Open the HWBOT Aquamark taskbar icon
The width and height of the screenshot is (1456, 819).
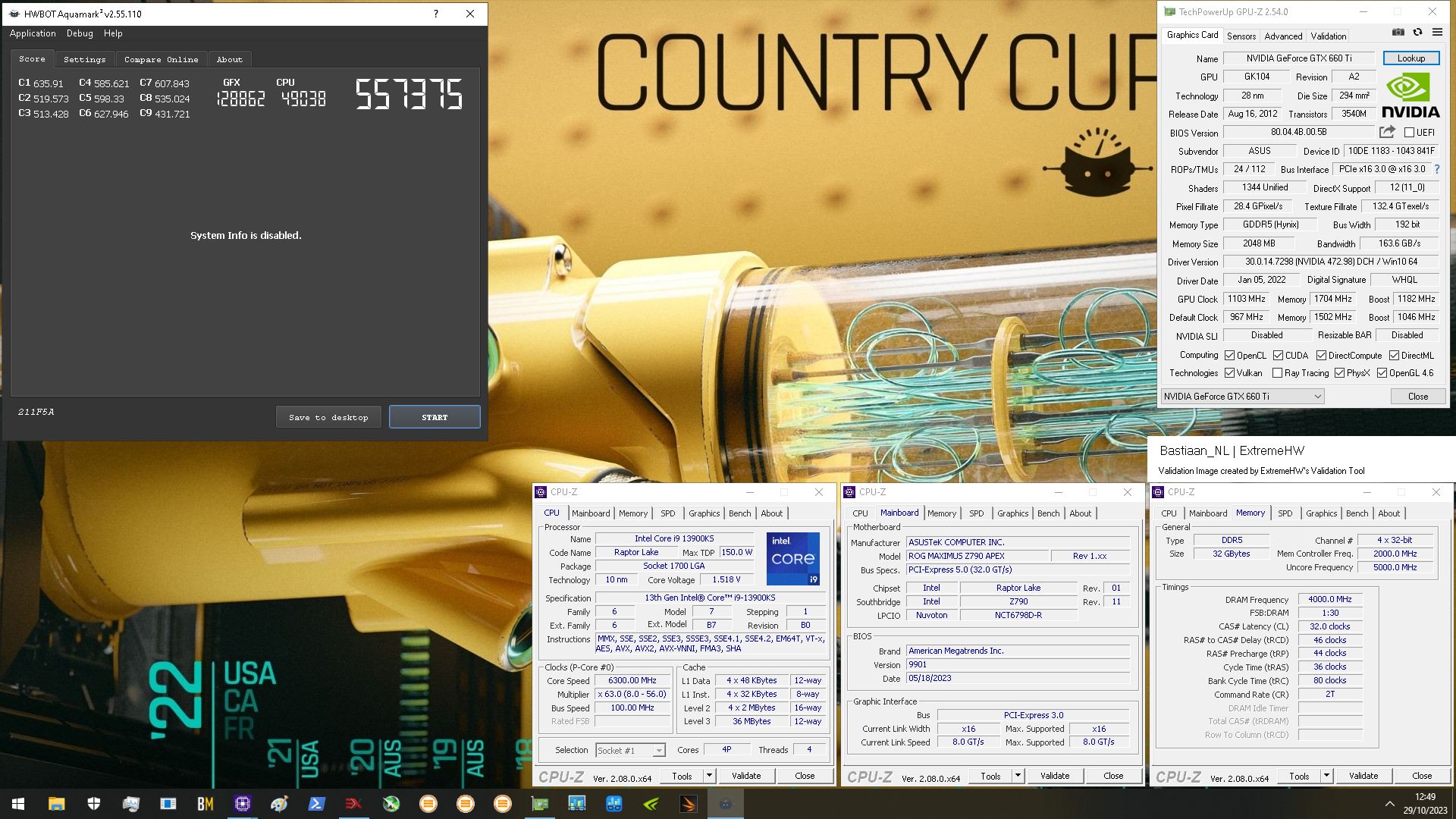point(726,804)
